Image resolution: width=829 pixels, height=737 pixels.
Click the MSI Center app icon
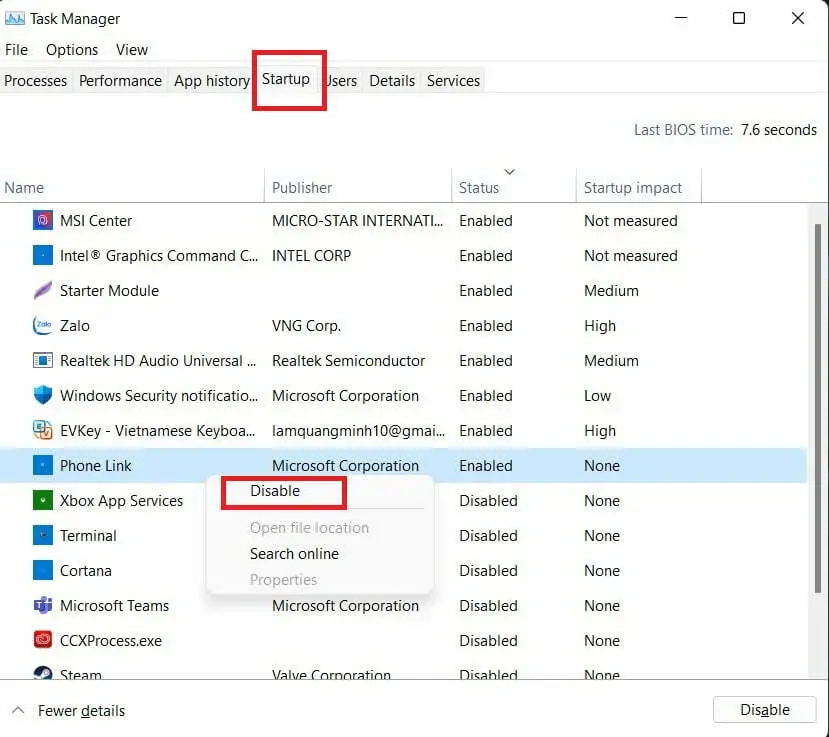(43, 220)
